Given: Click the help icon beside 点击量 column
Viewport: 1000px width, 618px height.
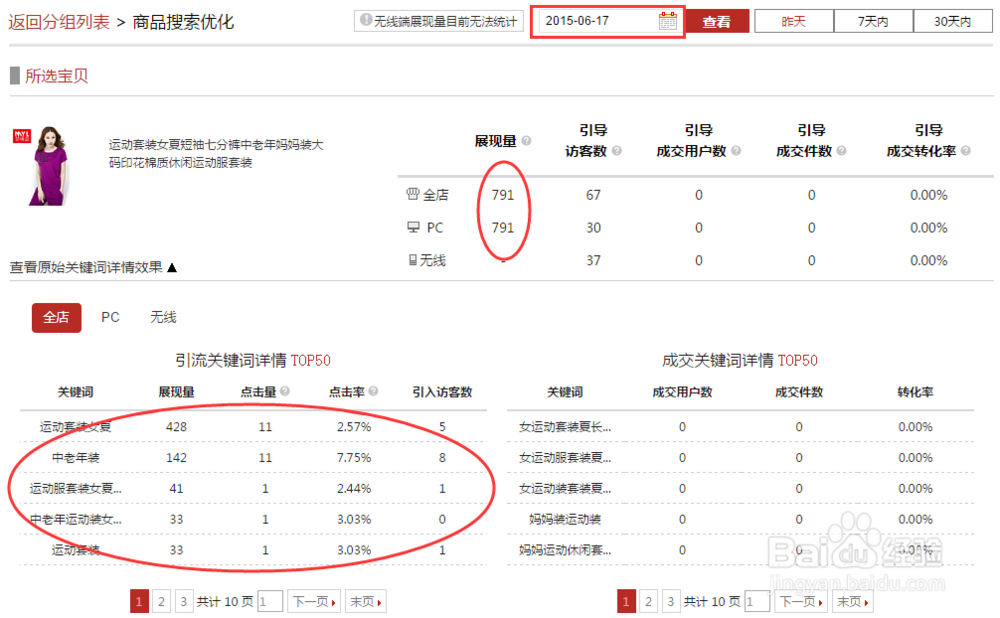Looking at the screenshot, I should [x=283, y=392].
